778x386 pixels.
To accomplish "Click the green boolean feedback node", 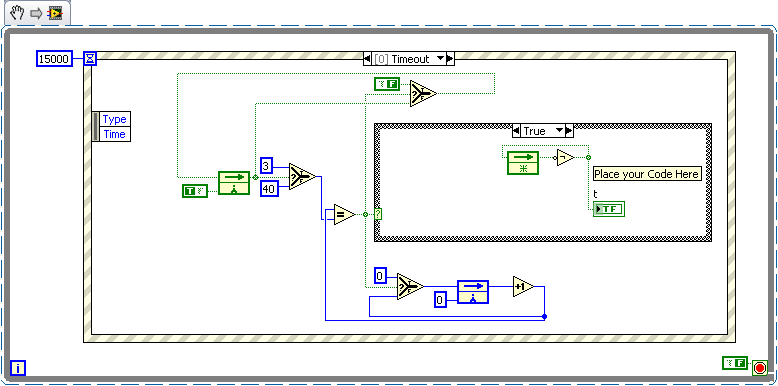I will tap(234, 183).
